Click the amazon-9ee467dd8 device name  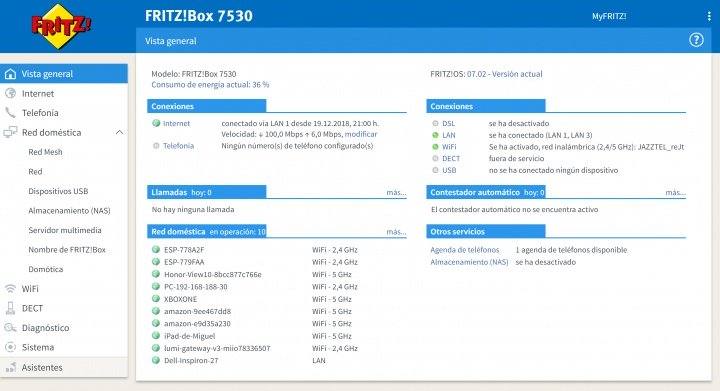197,311
